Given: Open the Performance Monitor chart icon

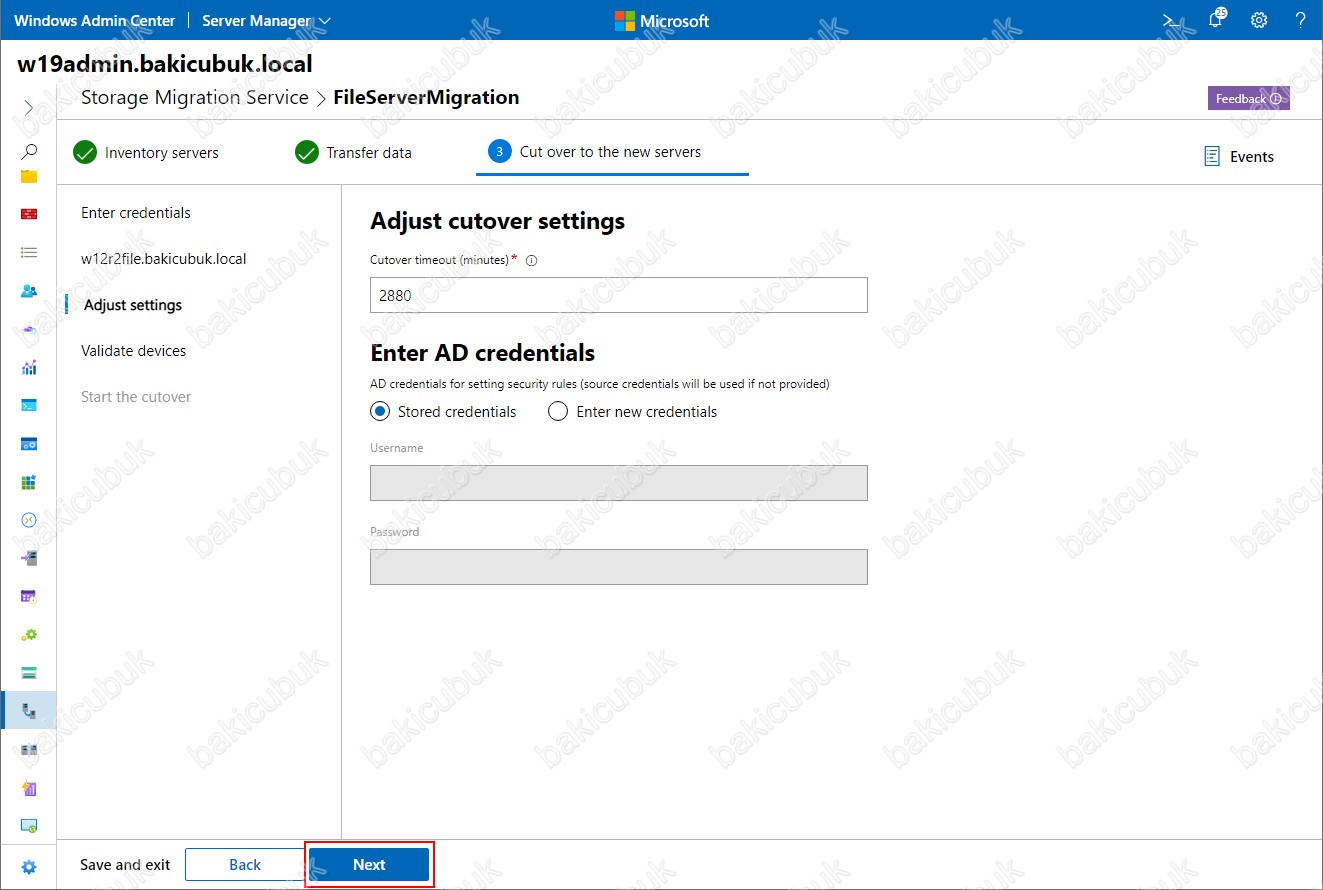Looking at the screenshot, I should coord(29,367).
